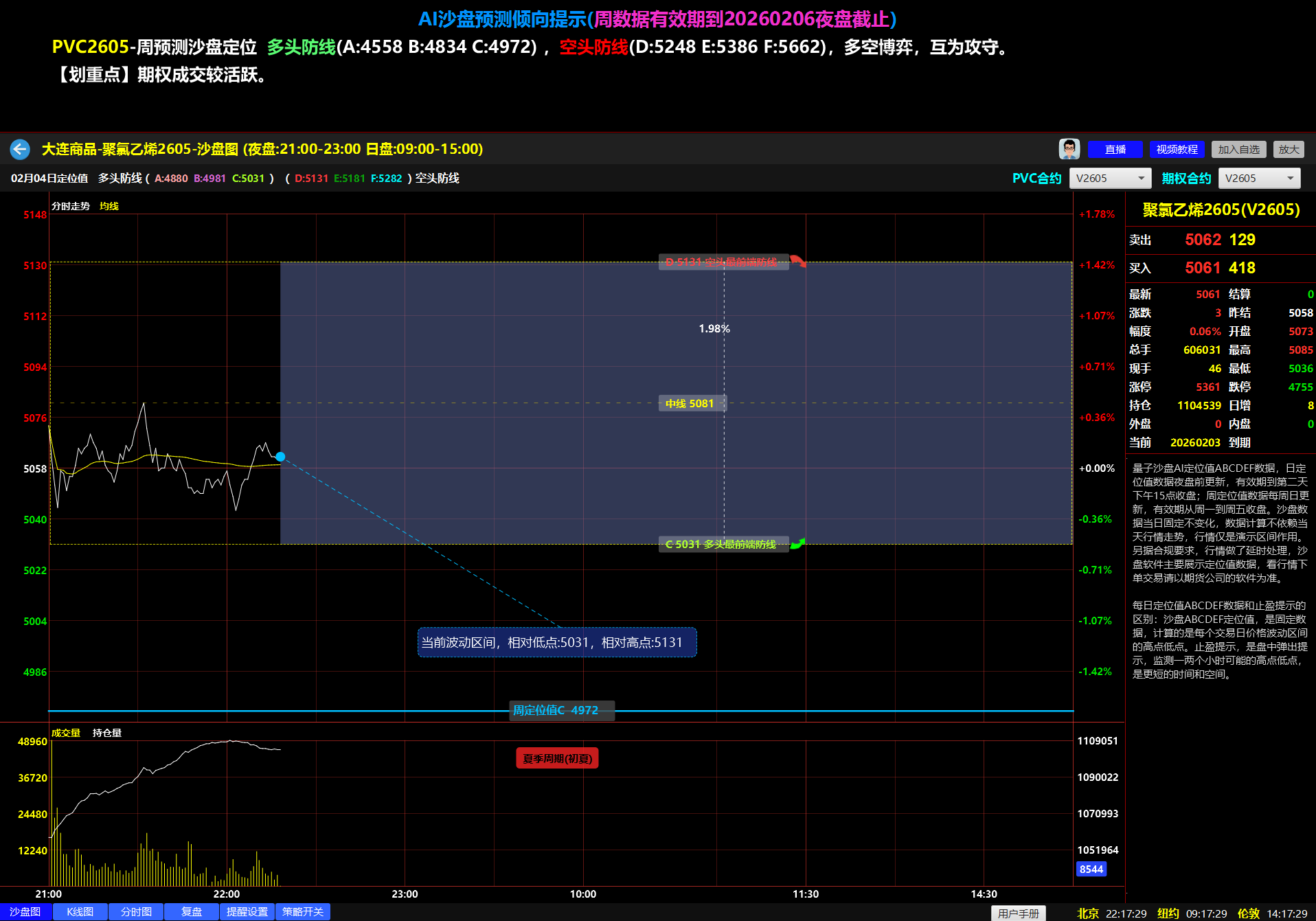Image resolution: width=1316 pixels, height=921 pixels.
Task: Click the green arrow at C 5031 line
Action: 797,544
